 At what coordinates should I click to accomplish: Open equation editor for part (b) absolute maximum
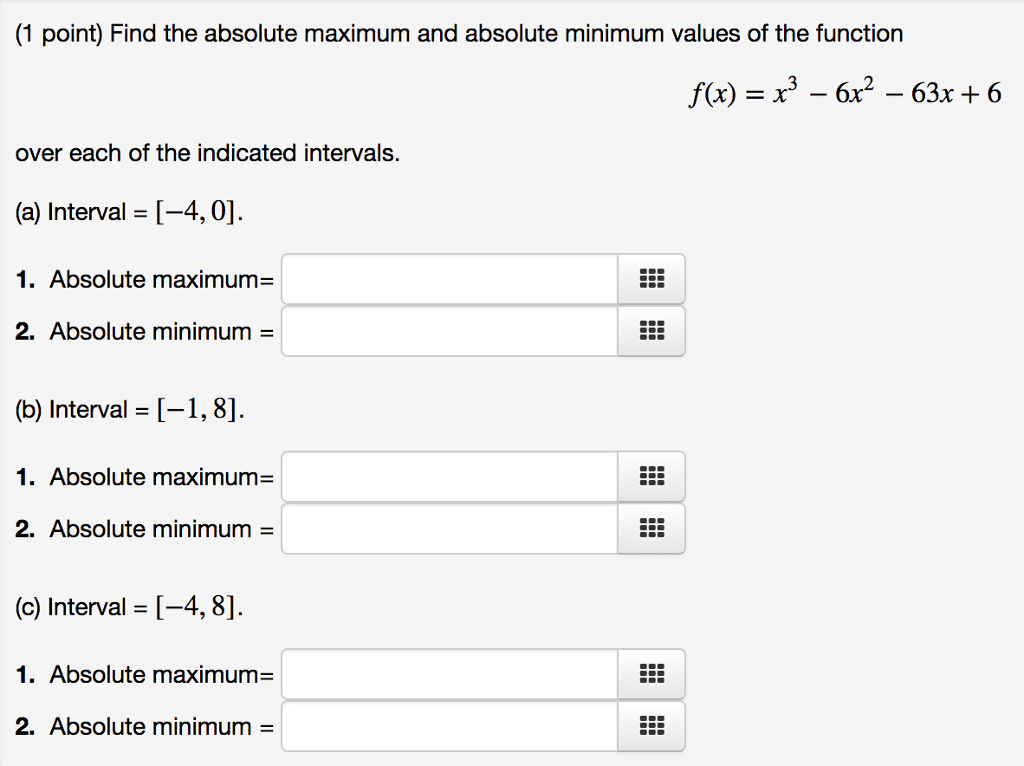651,476
